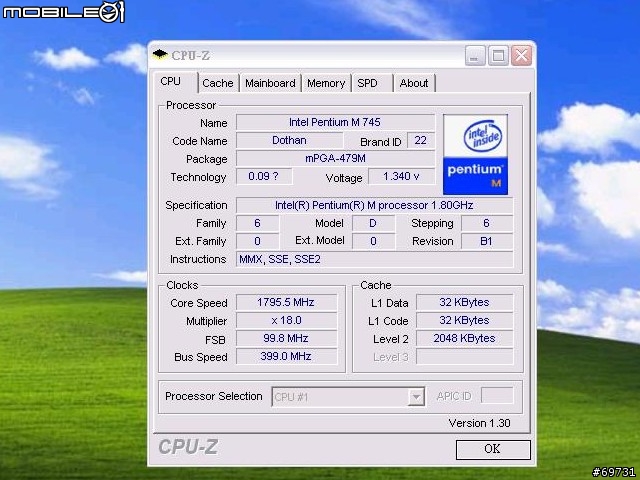Expand the Processor Selection dropdown arrow
This screenshot has height=480, width=640.
pos(416,397)
